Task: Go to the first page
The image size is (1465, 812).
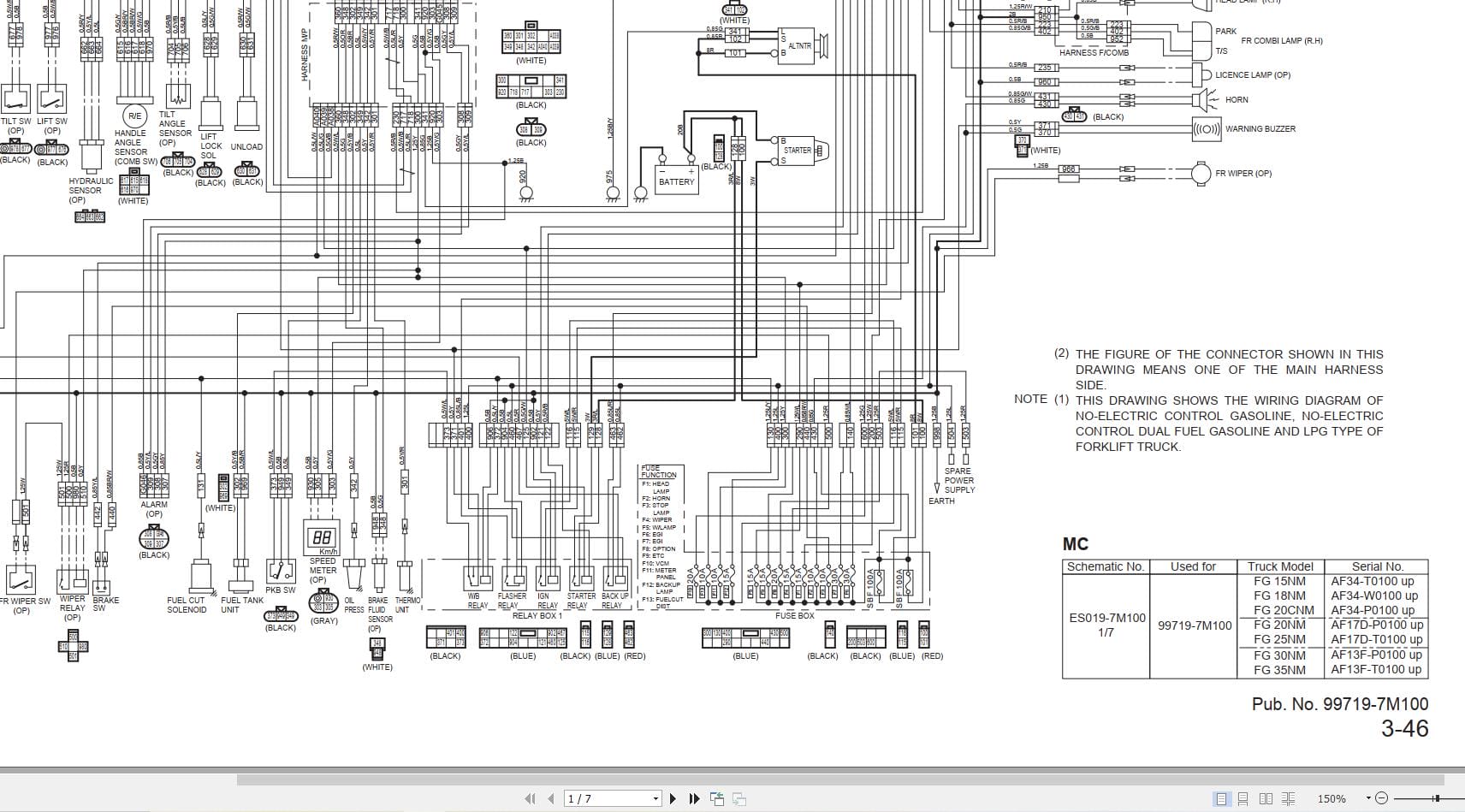Action: [x=530, y=798]
